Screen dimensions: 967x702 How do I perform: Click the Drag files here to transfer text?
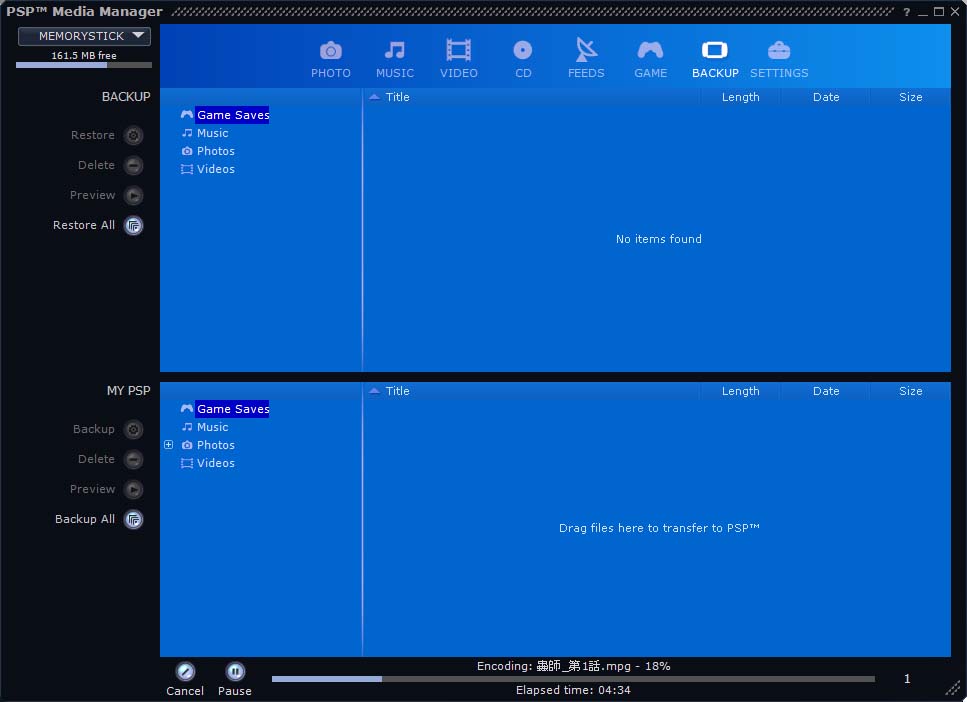[659, 528]
